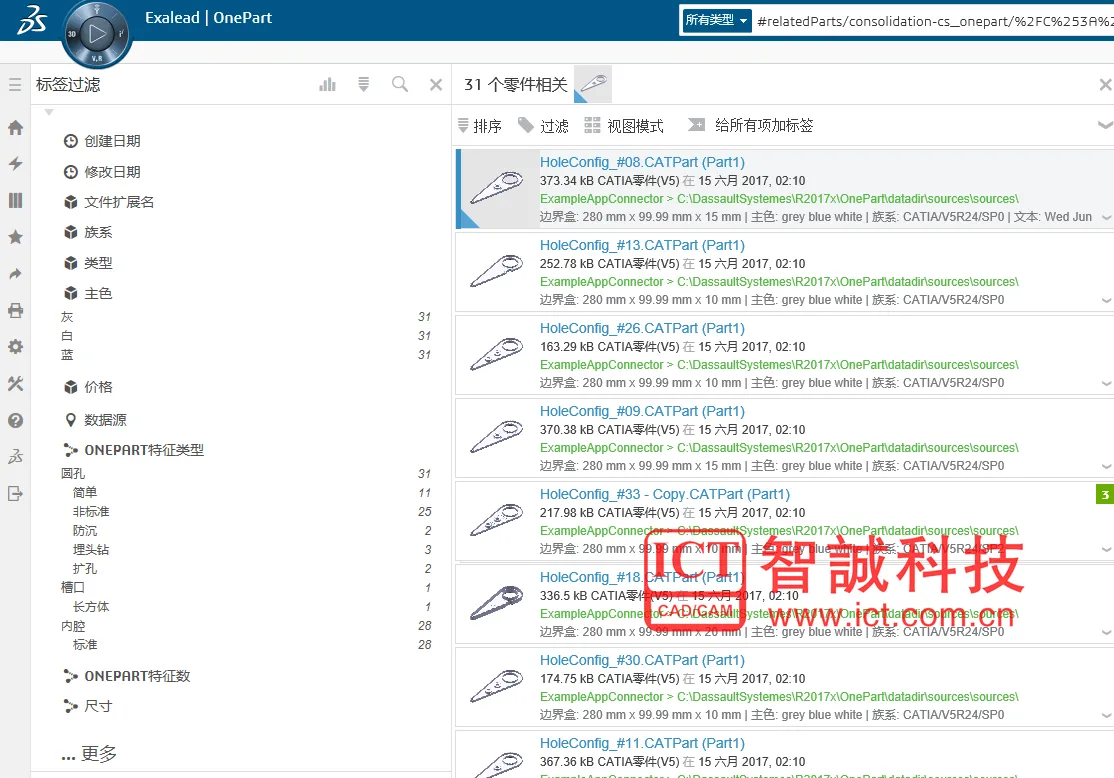The height and width of the screenshot is (778, 1114).
Task: Open the settings gear in the sidebar
Action: pos(15,347)
